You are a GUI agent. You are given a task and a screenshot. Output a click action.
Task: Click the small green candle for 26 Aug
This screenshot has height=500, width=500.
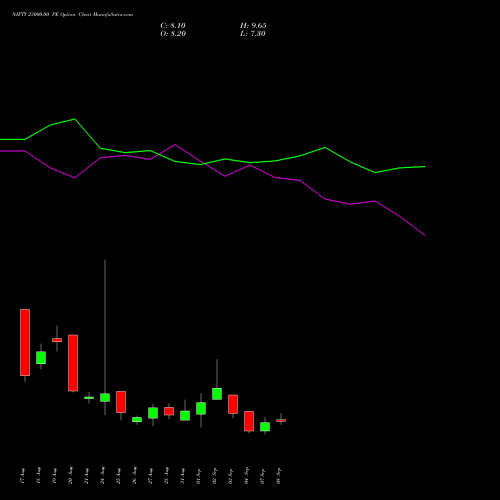click(137, 419)
